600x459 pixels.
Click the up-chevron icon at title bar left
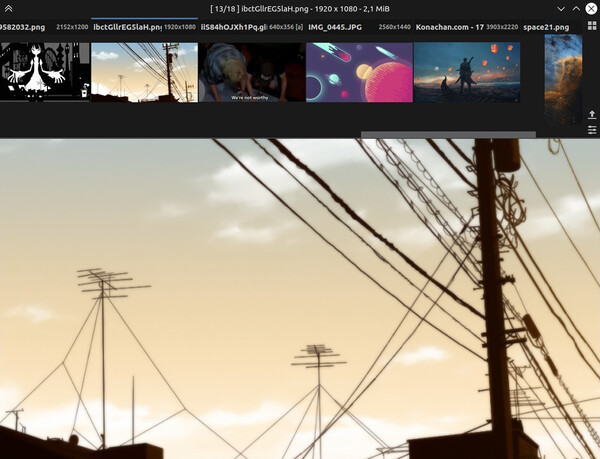9,9
